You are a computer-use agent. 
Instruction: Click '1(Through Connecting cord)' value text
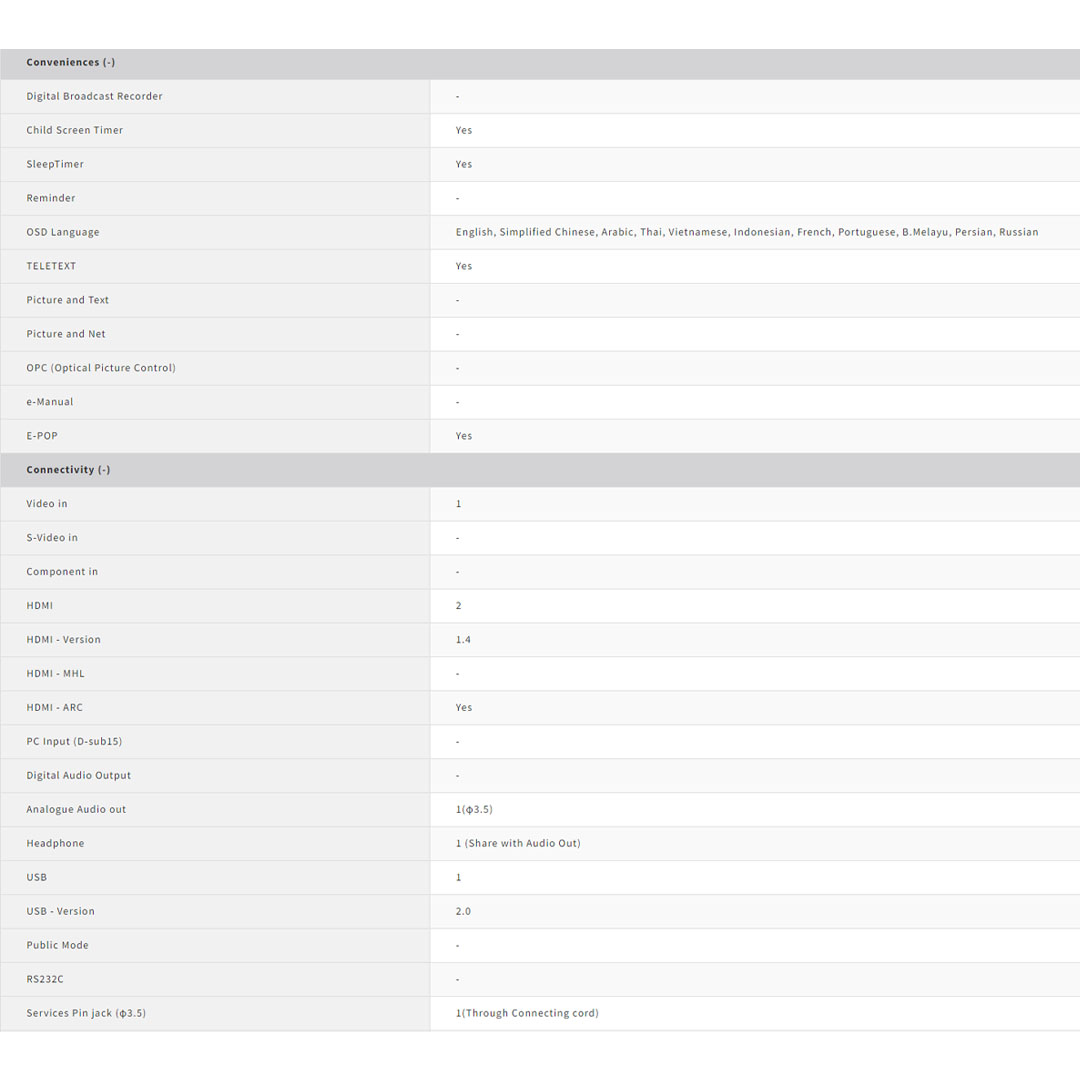click(x=527, y=1014)
